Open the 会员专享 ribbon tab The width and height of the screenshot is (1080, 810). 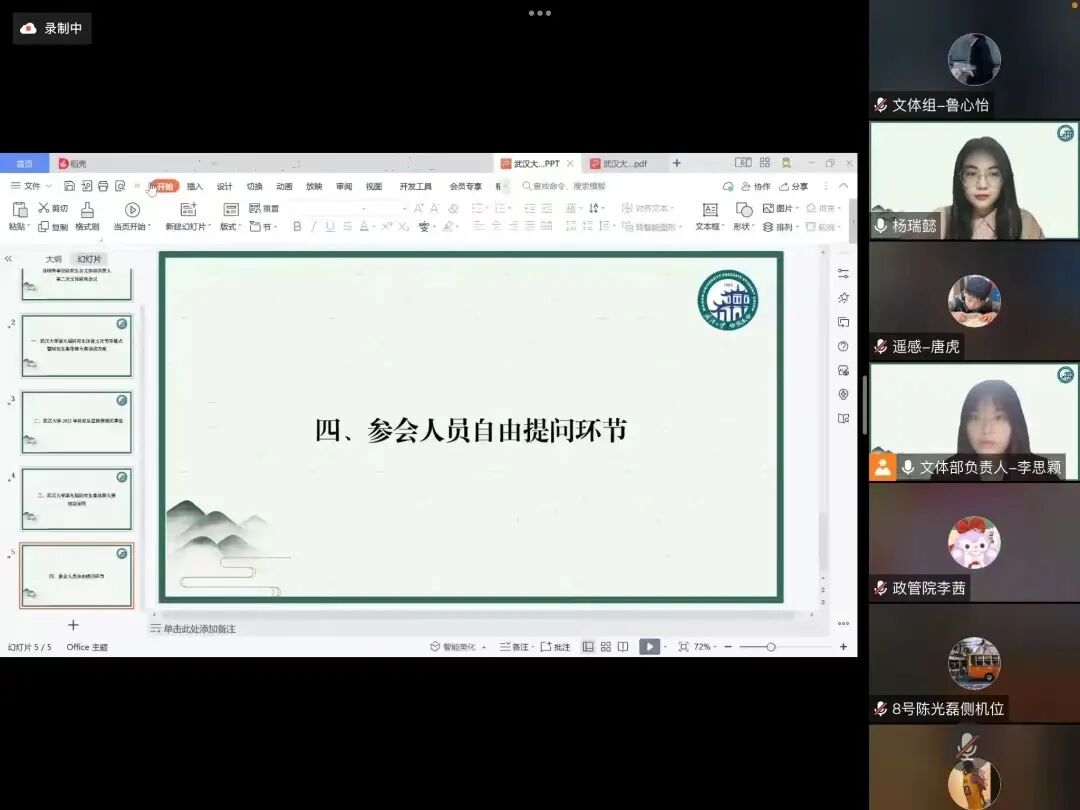466,186
